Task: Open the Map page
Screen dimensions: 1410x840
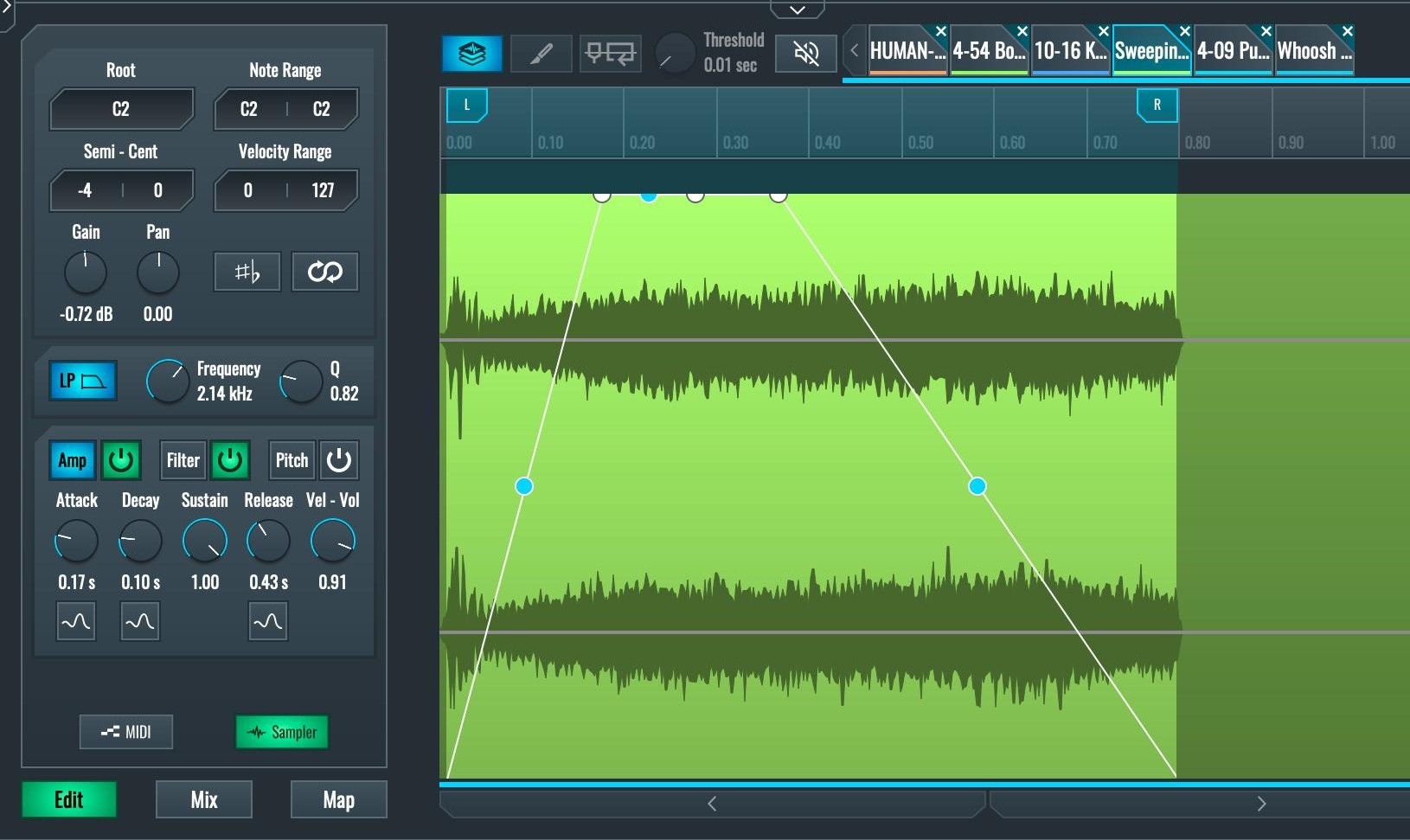Action: click(x=339, y=799)
